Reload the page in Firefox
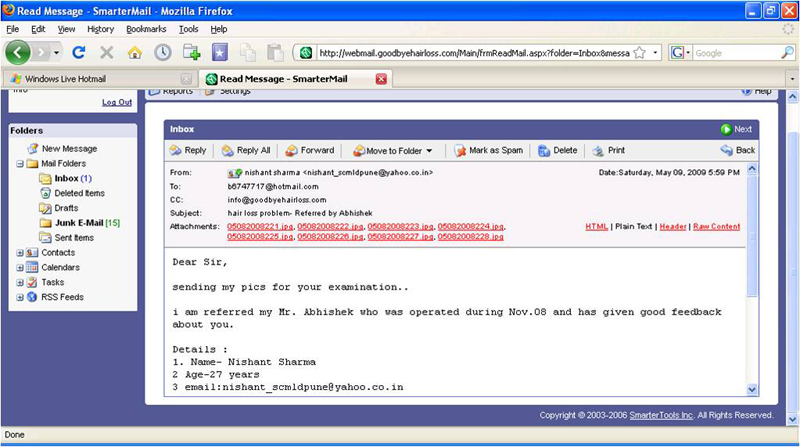Image resolution: width=800 pixels, height=447 pixels. pyautogui.click(x=80, y=52)
